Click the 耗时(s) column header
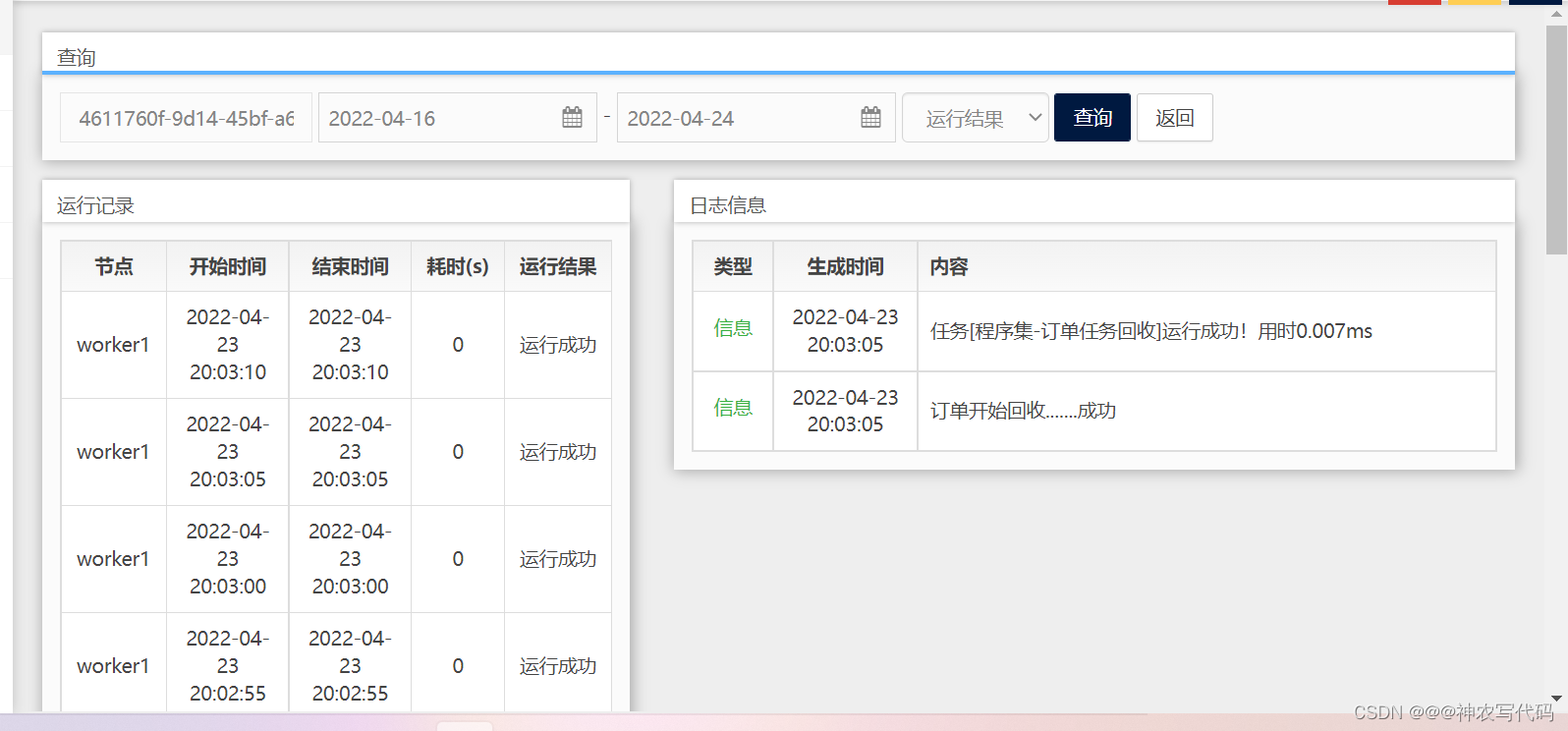Screen dimensions: 1568x731 458,266
